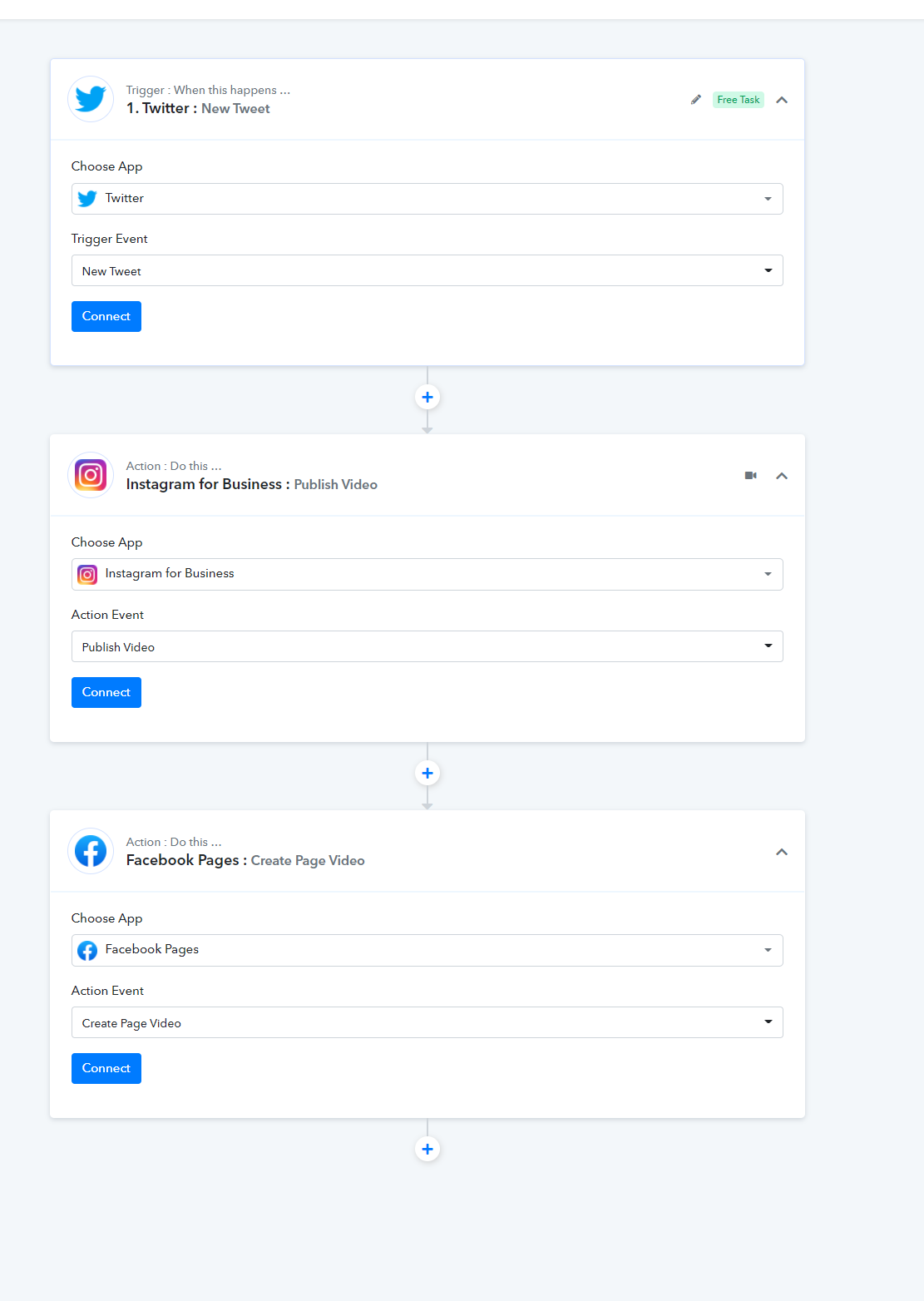Add a step after Instagram for Business action
Image resolution: width=924 pixels, height=1301 pixels.
tap(427, 774)
